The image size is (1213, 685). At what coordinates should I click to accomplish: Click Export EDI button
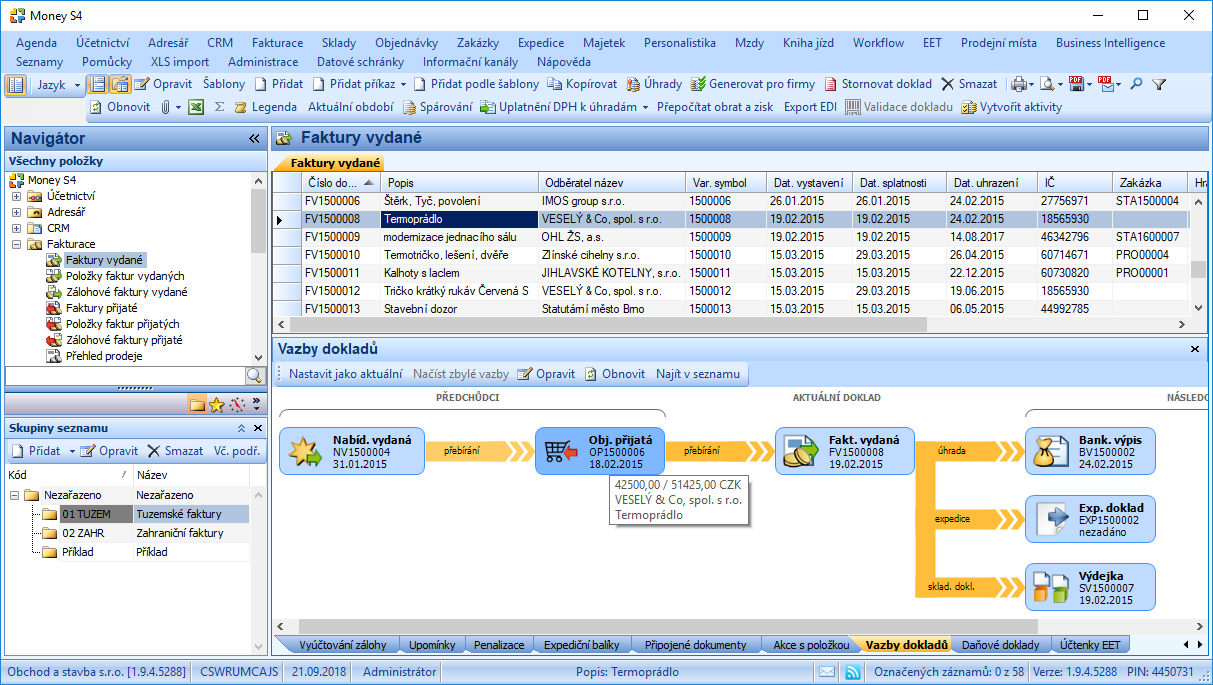810,107
